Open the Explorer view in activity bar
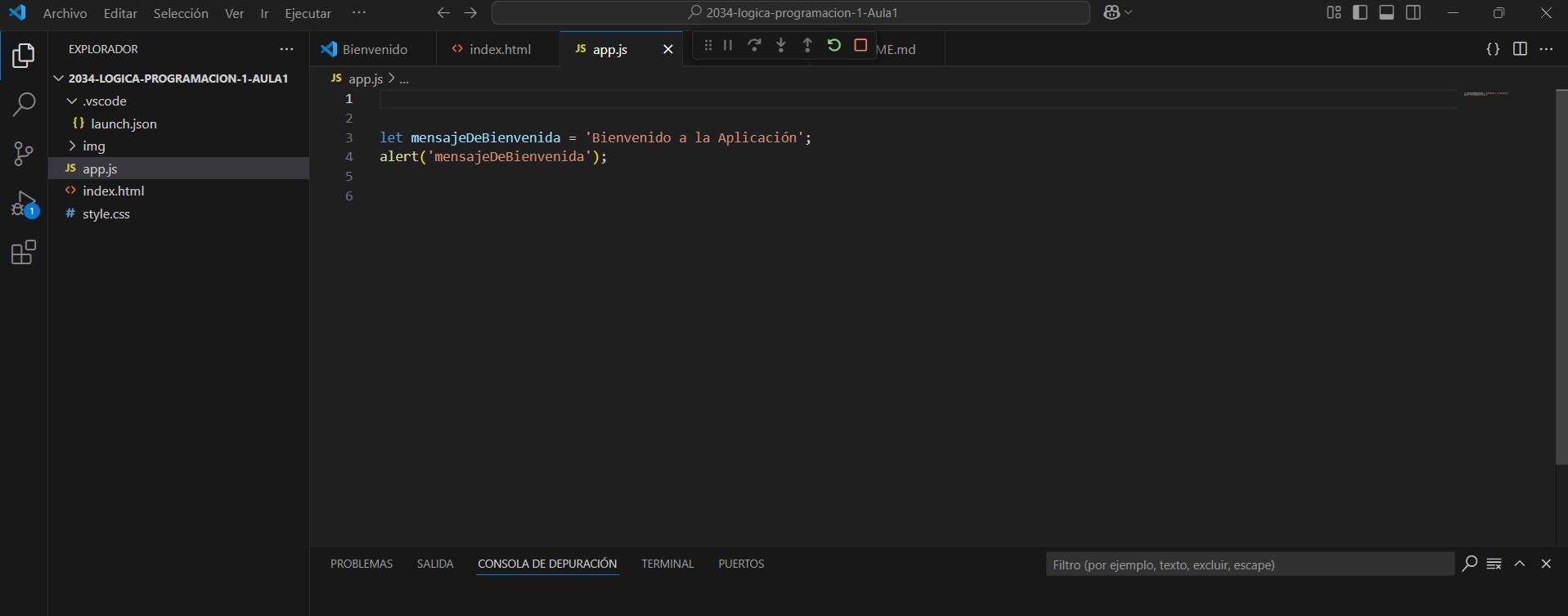The width and height of the screenshot is (1568, 616). pyautogui.click(x=24, y=56)
